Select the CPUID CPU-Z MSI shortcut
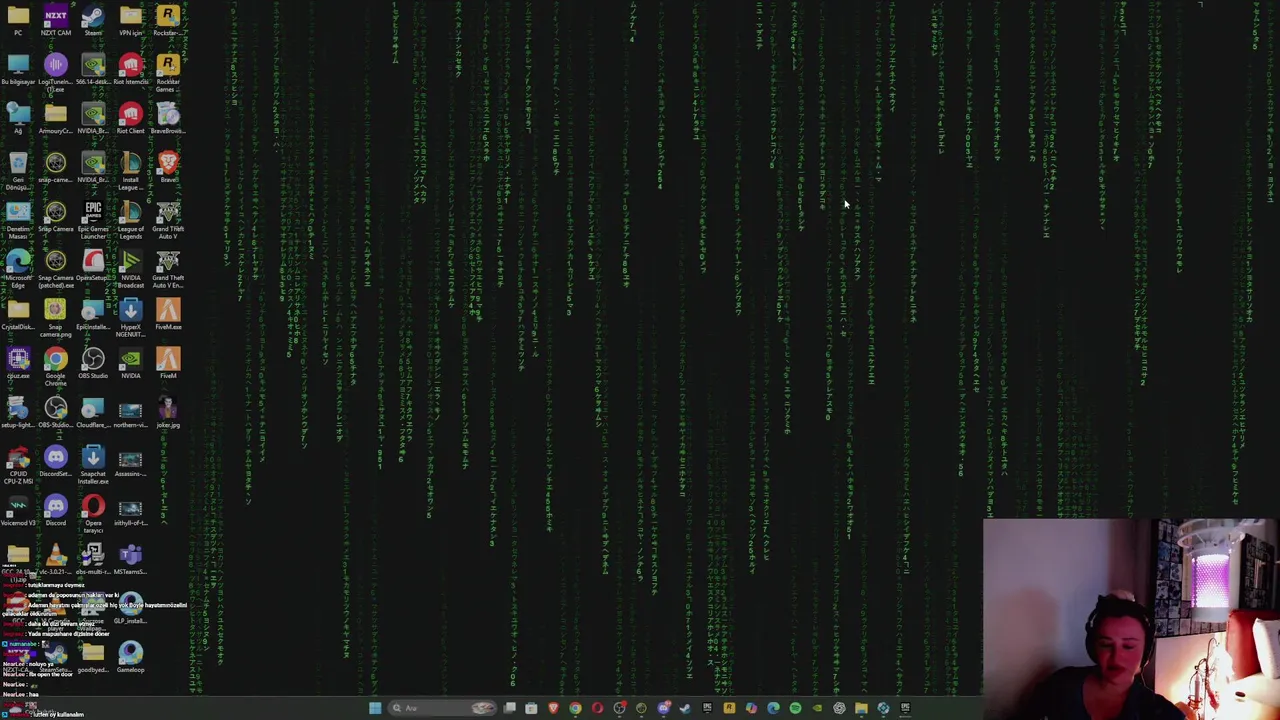This screenshot has height=720, width=1280. [x=18, y=464]
